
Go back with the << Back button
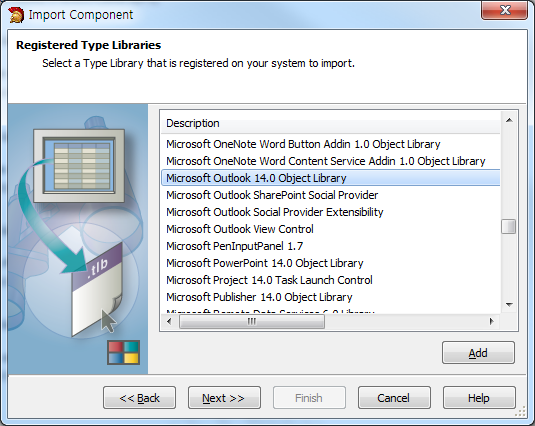click(x=140, y=398)
